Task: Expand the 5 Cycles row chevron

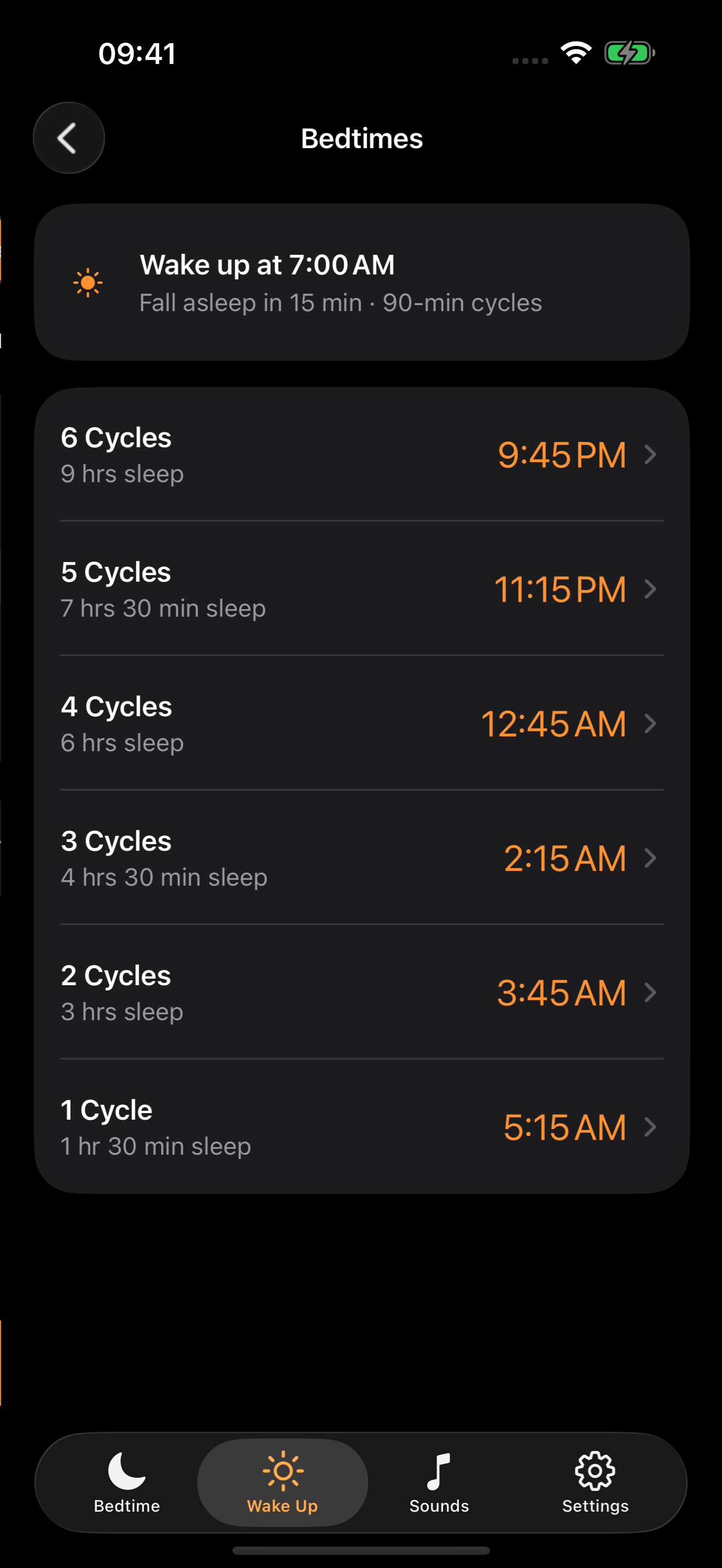Action: [650, 589]
